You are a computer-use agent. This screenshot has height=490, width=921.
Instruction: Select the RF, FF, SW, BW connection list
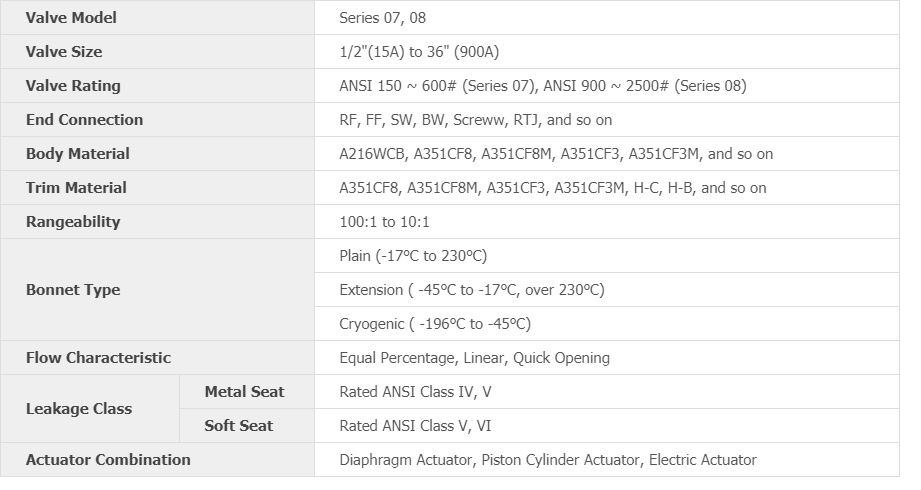coord(476,120)
